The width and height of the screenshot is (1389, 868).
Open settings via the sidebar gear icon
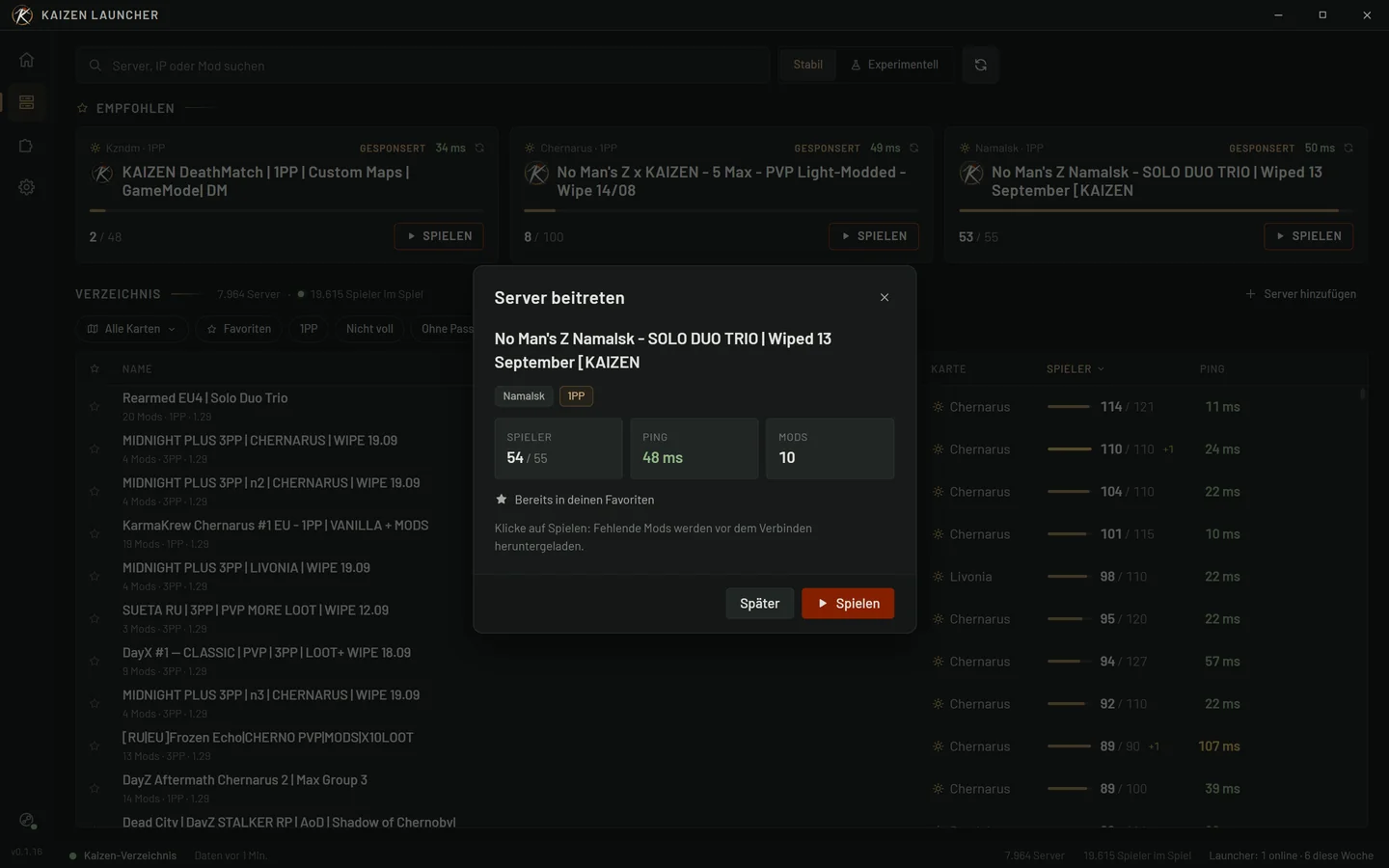[x=26, y=187]
